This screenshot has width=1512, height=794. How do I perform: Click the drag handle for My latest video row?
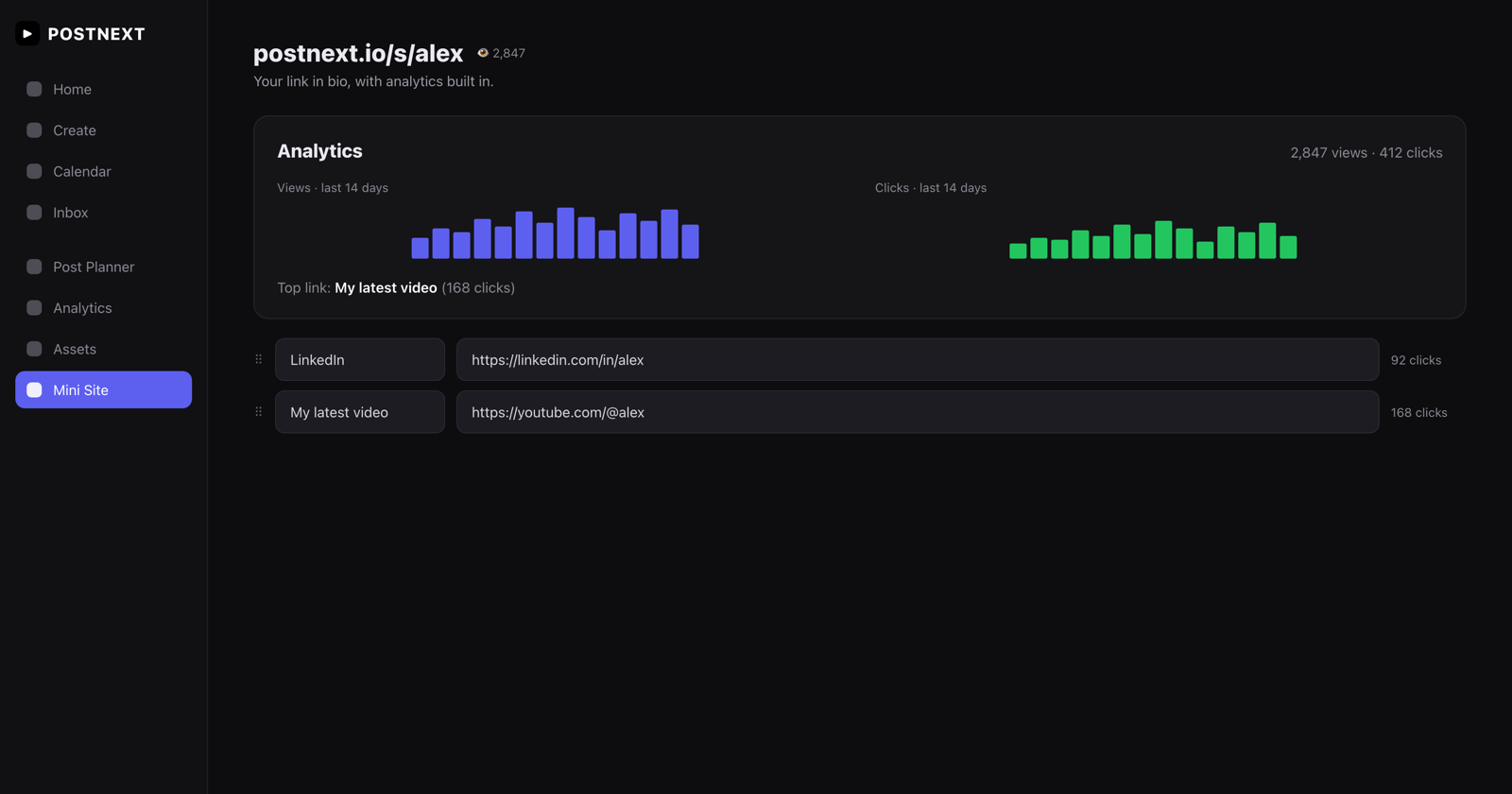pyautogui.click(x=259, y=412)
